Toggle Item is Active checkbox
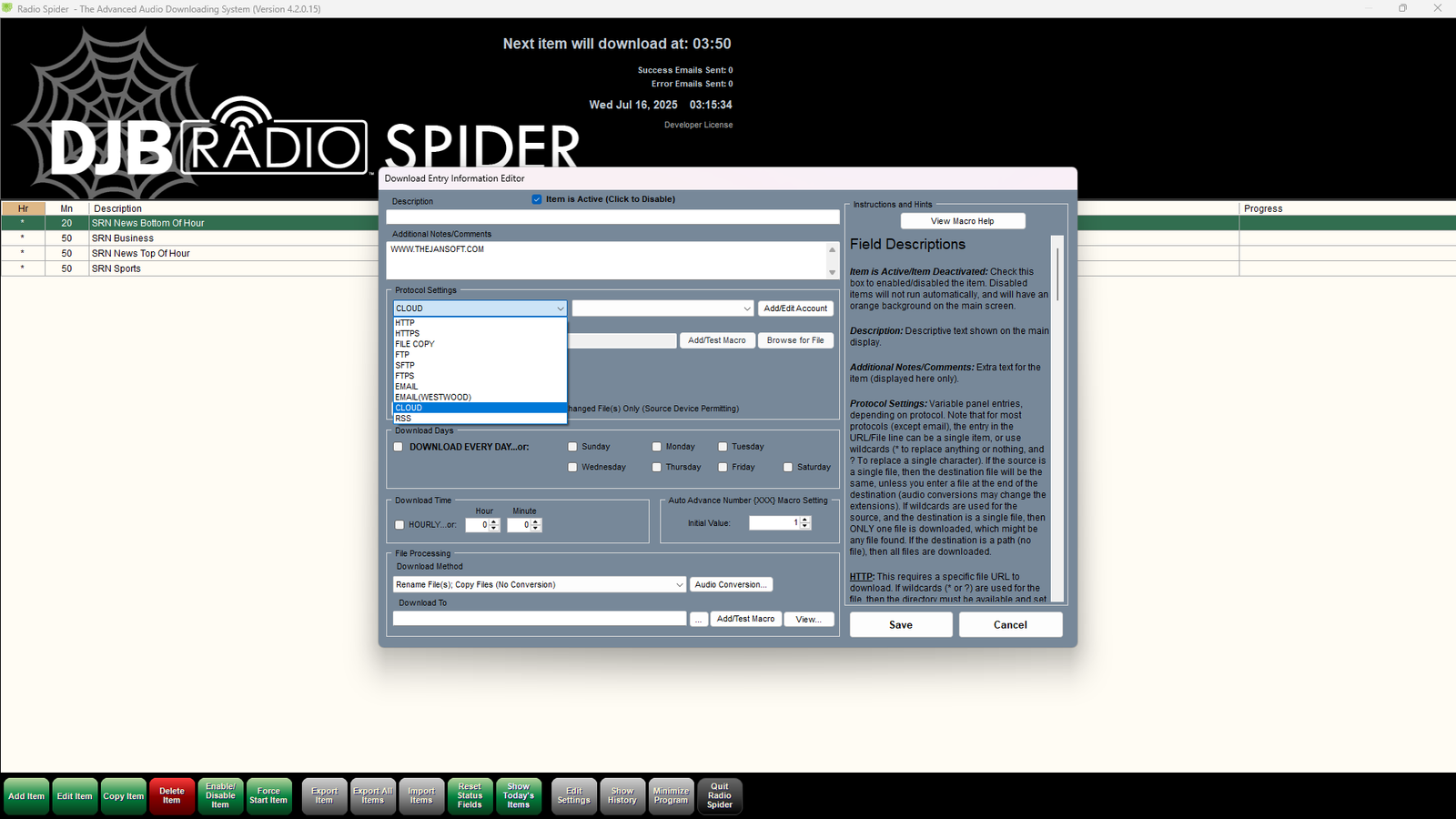 coord(537,199)
